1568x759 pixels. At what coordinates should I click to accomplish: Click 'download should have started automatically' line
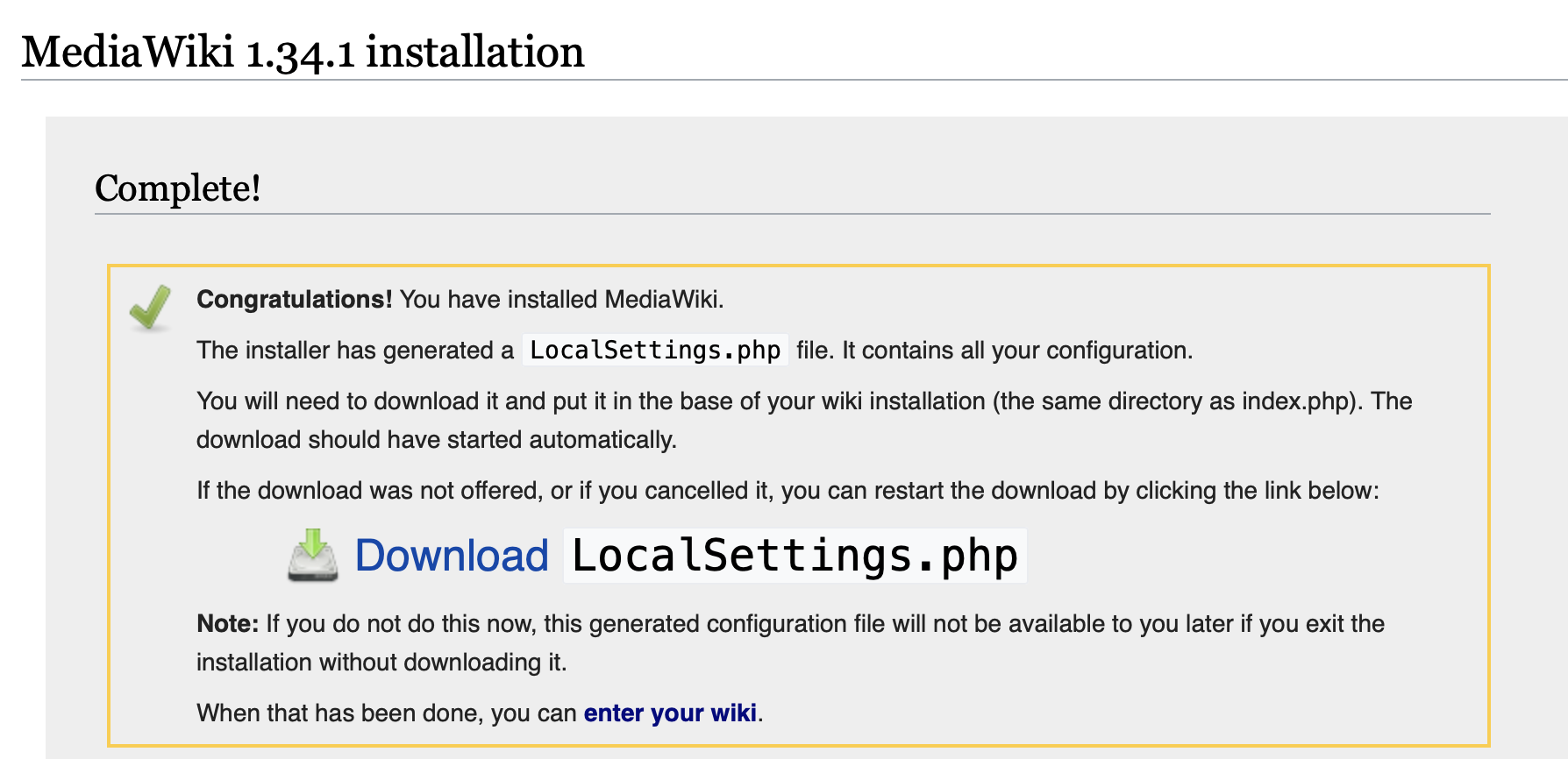coord(436,439)
